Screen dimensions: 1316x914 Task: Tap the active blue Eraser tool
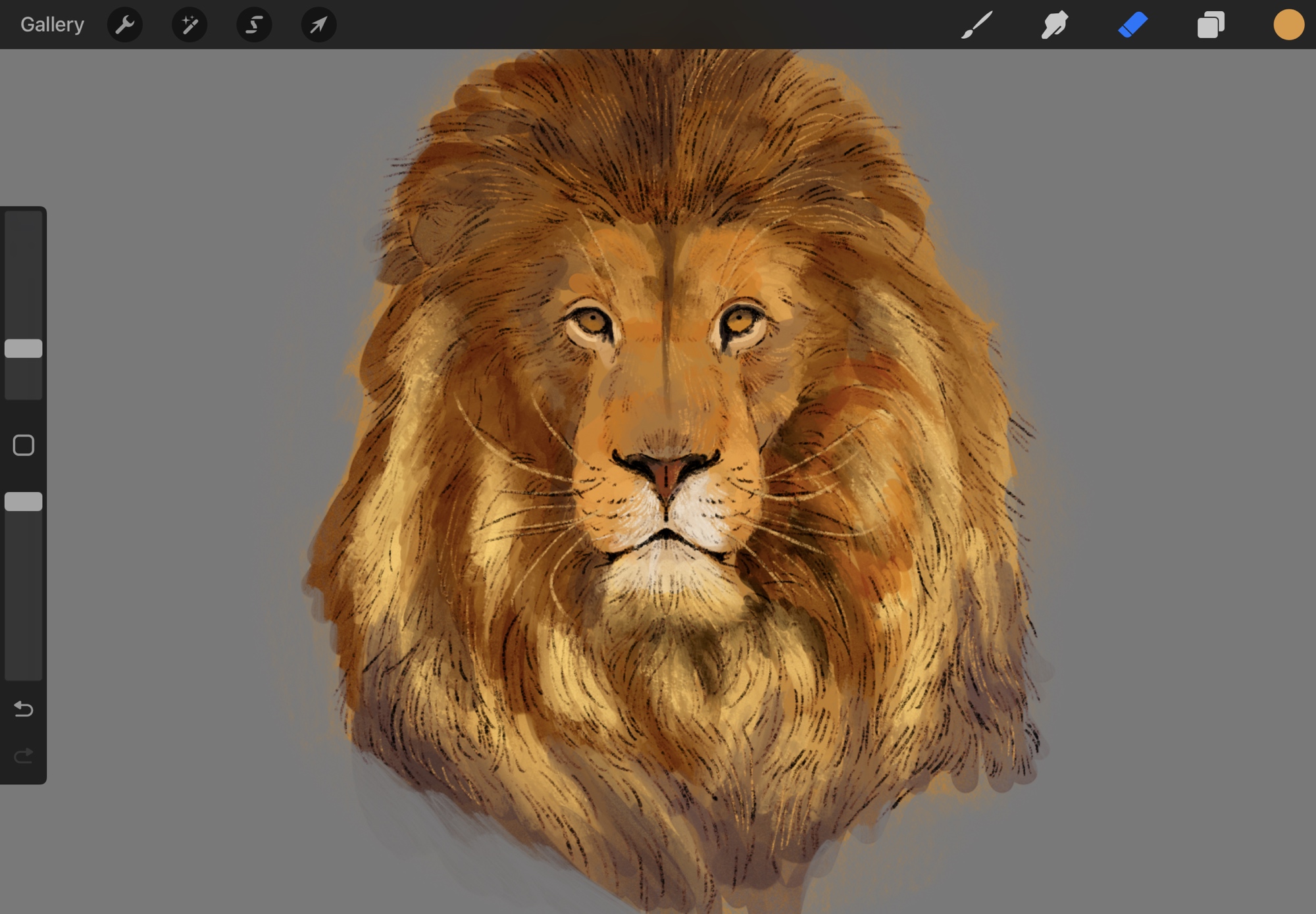[1132, 25]
